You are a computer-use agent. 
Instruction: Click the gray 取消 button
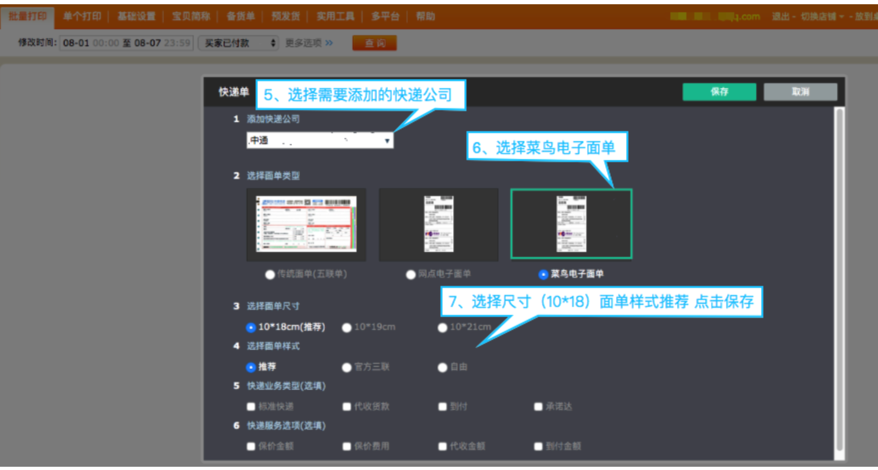click(x=800, y=92)
